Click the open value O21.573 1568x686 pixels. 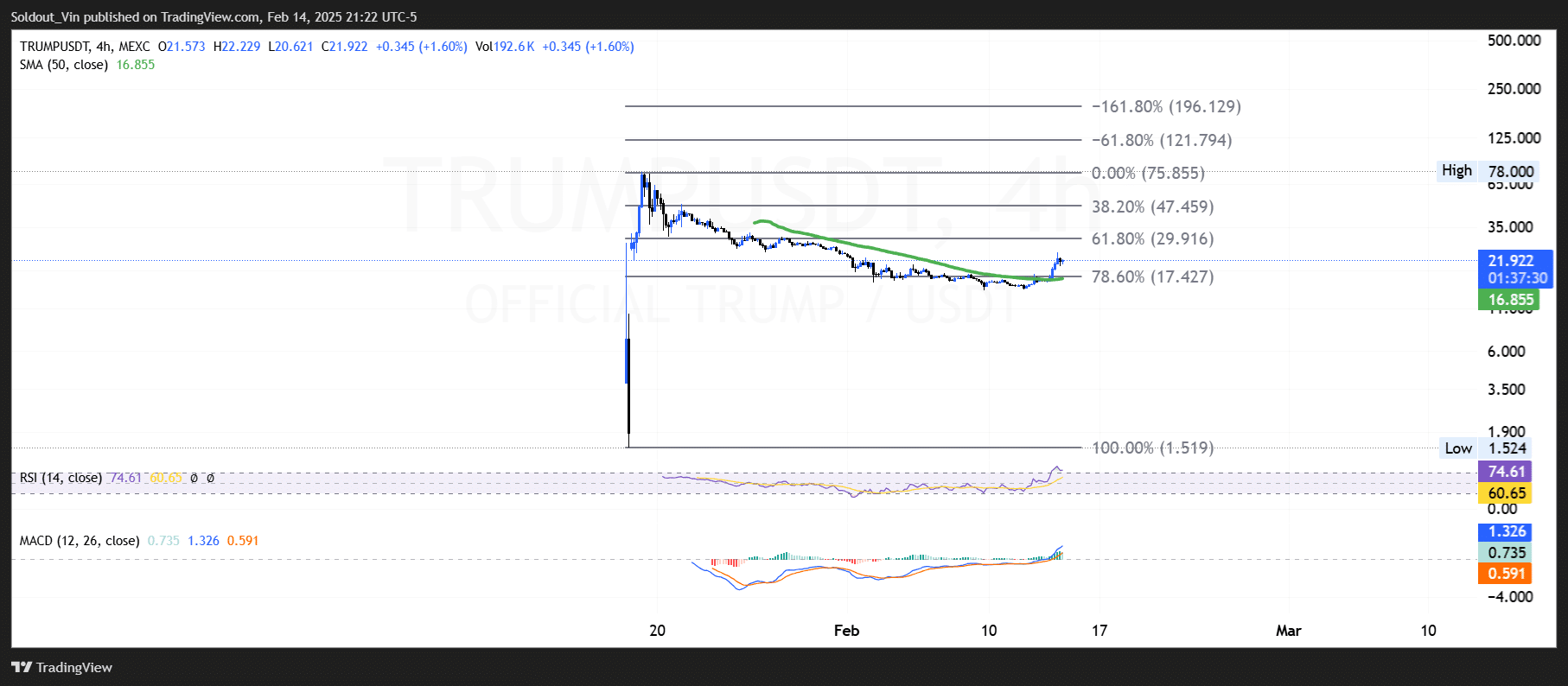[182, 47]
